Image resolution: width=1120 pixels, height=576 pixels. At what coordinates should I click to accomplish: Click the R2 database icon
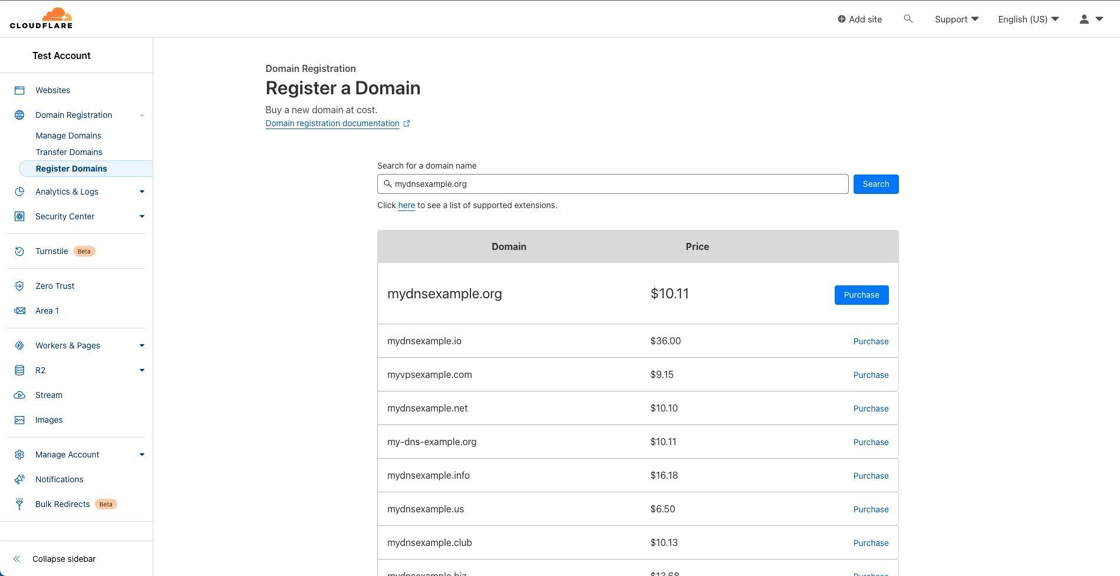(x=19, y=370)
